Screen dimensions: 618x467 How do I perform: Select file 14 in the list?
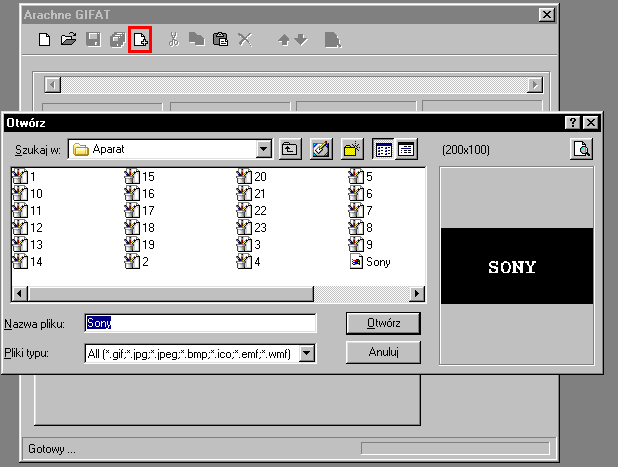tap(28, 261)
